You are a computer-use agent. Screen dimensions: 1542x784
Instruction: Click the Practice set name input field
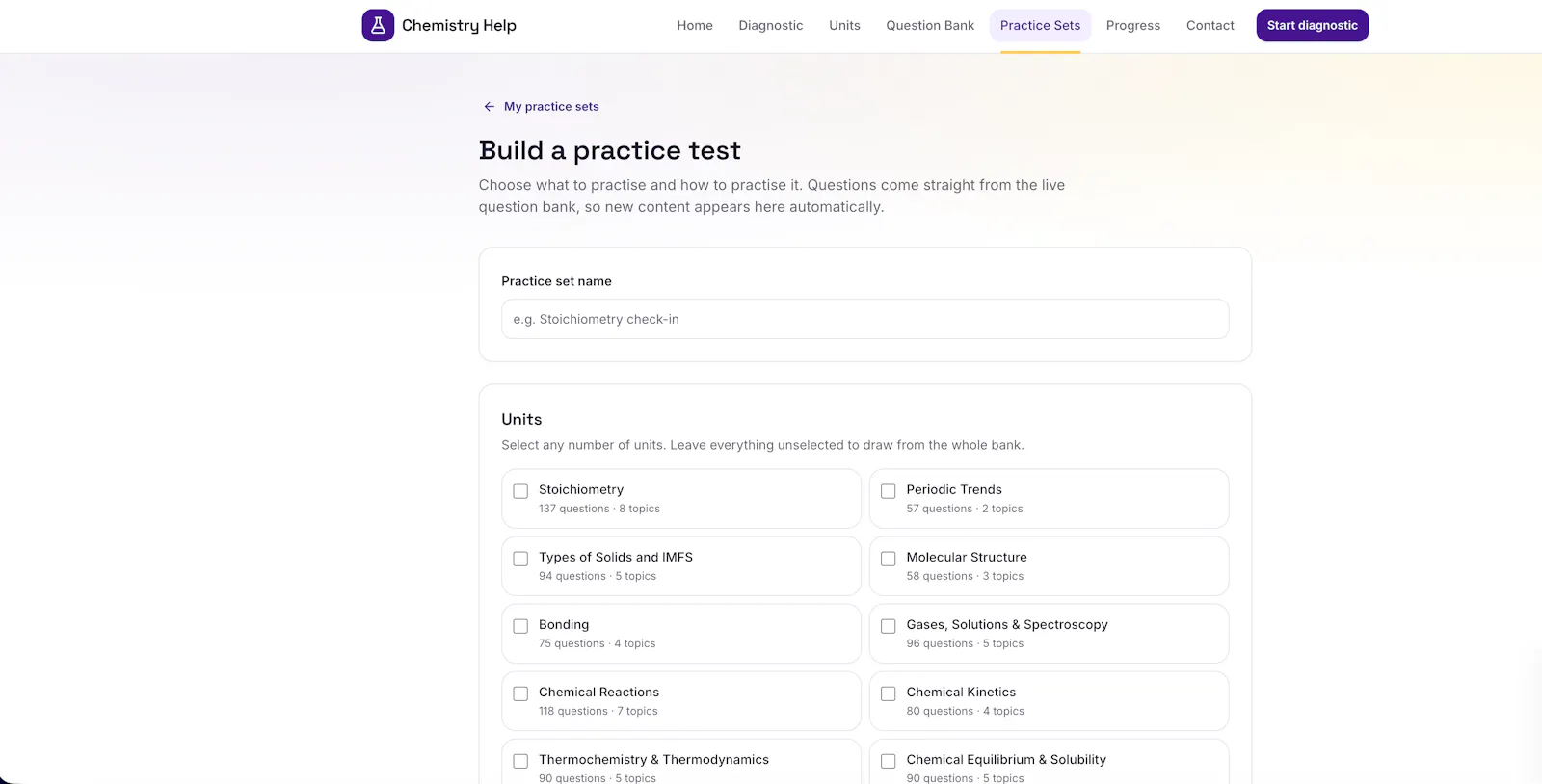(x=865, y=319)
